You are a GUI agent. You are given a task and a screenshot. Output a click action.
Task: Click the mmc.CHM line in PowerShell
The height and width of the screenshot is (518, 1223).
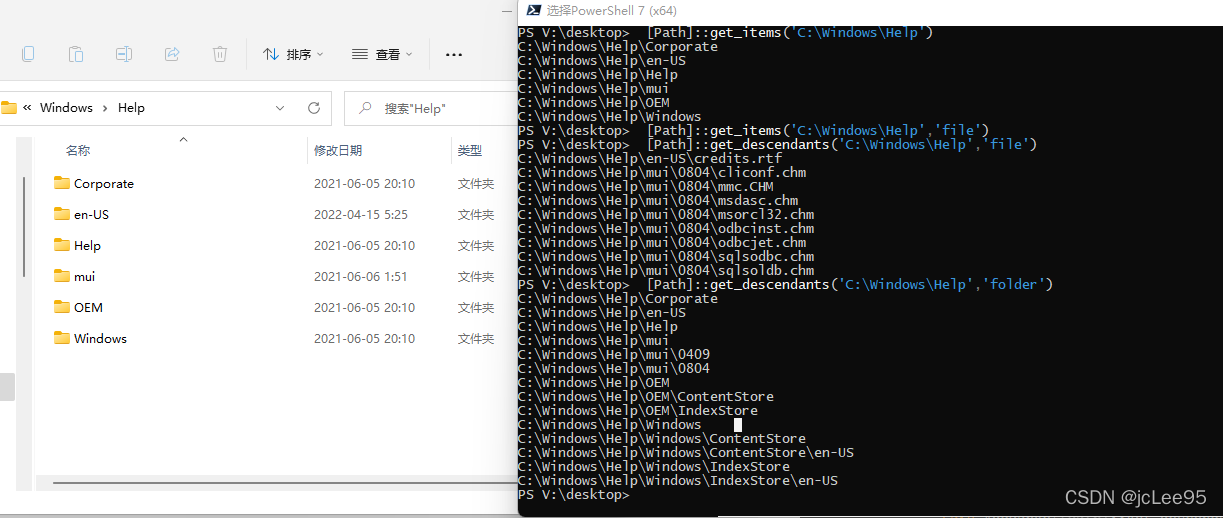[x=646, y=186]
